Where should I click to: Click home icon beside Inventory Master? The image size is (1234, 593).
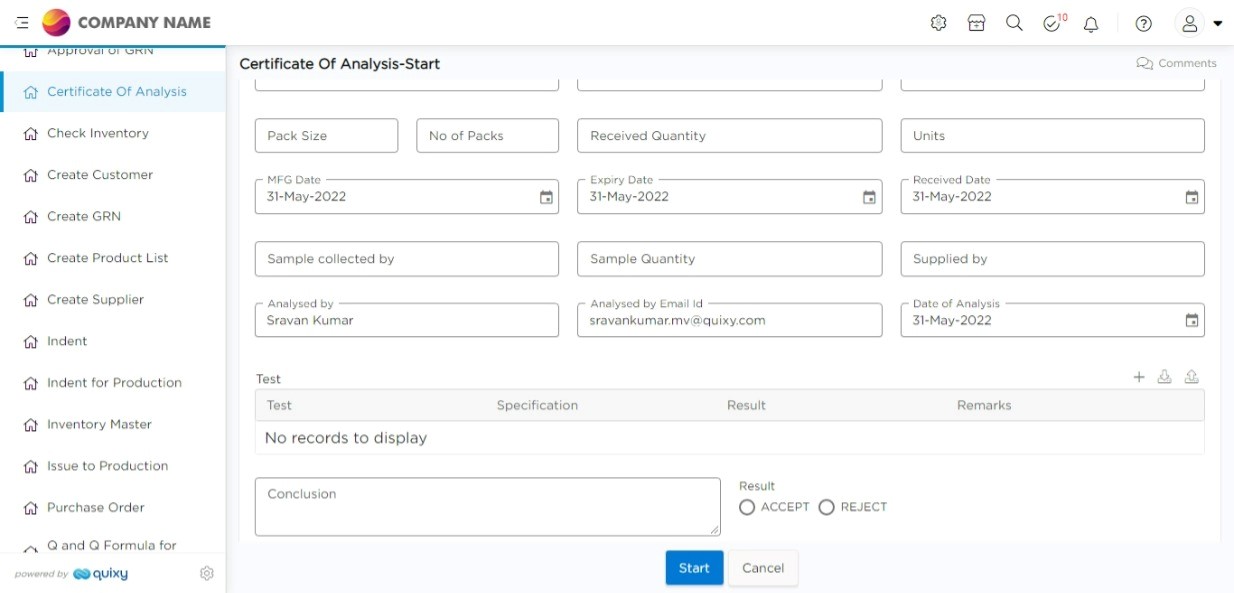(30, 425)
